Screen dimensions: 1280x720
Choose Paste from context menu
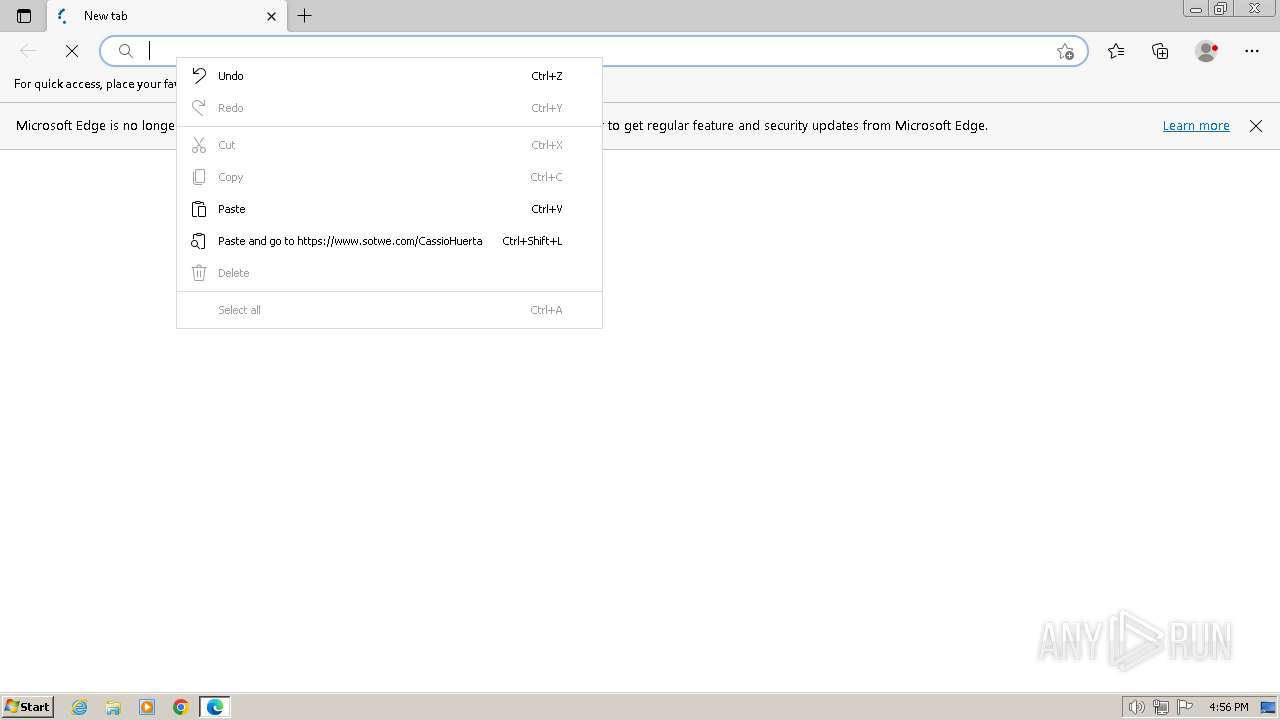pos(389,209)
